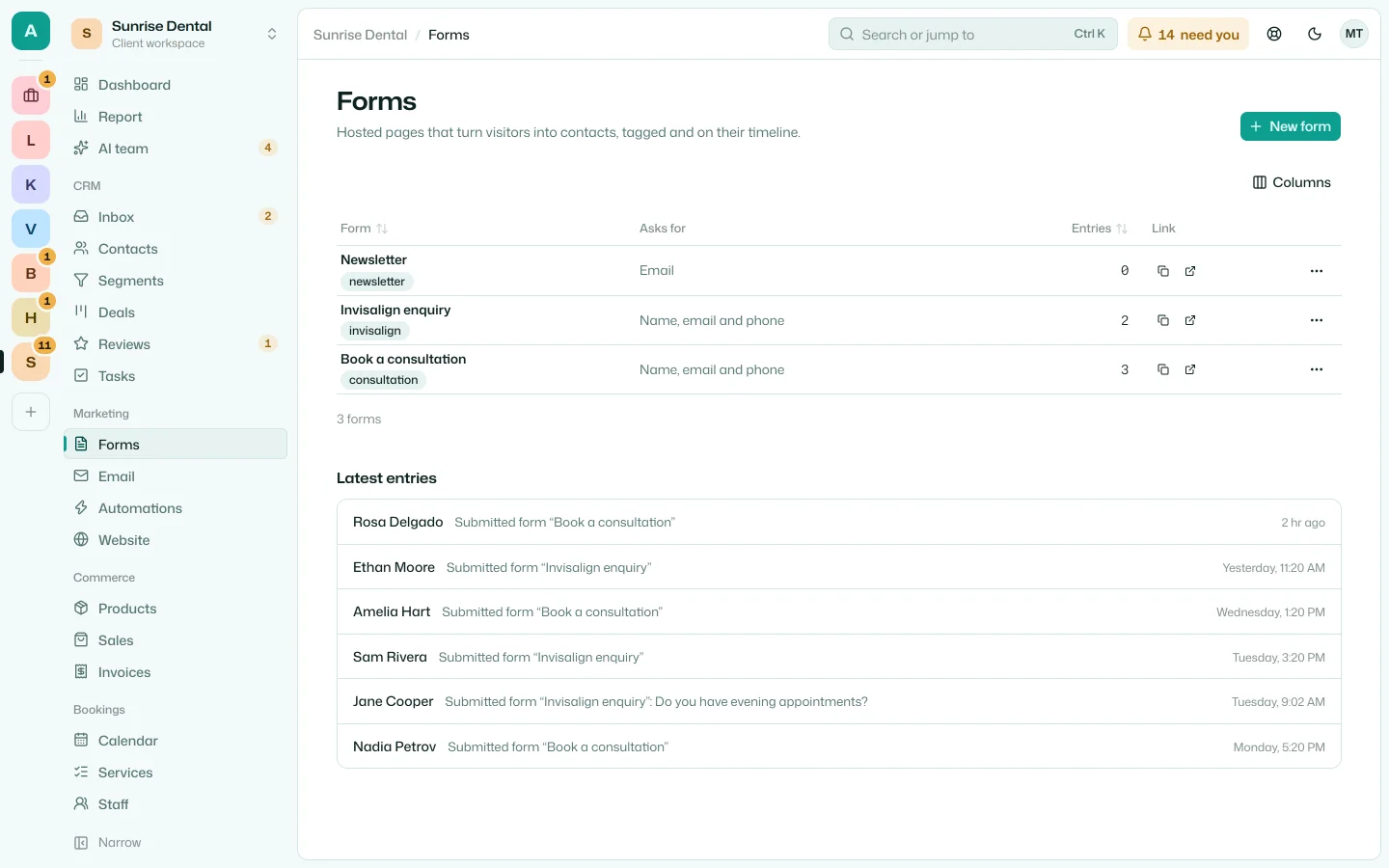Open the 14 need you notifications
1389x868 pixels.
coord(1188,34)
